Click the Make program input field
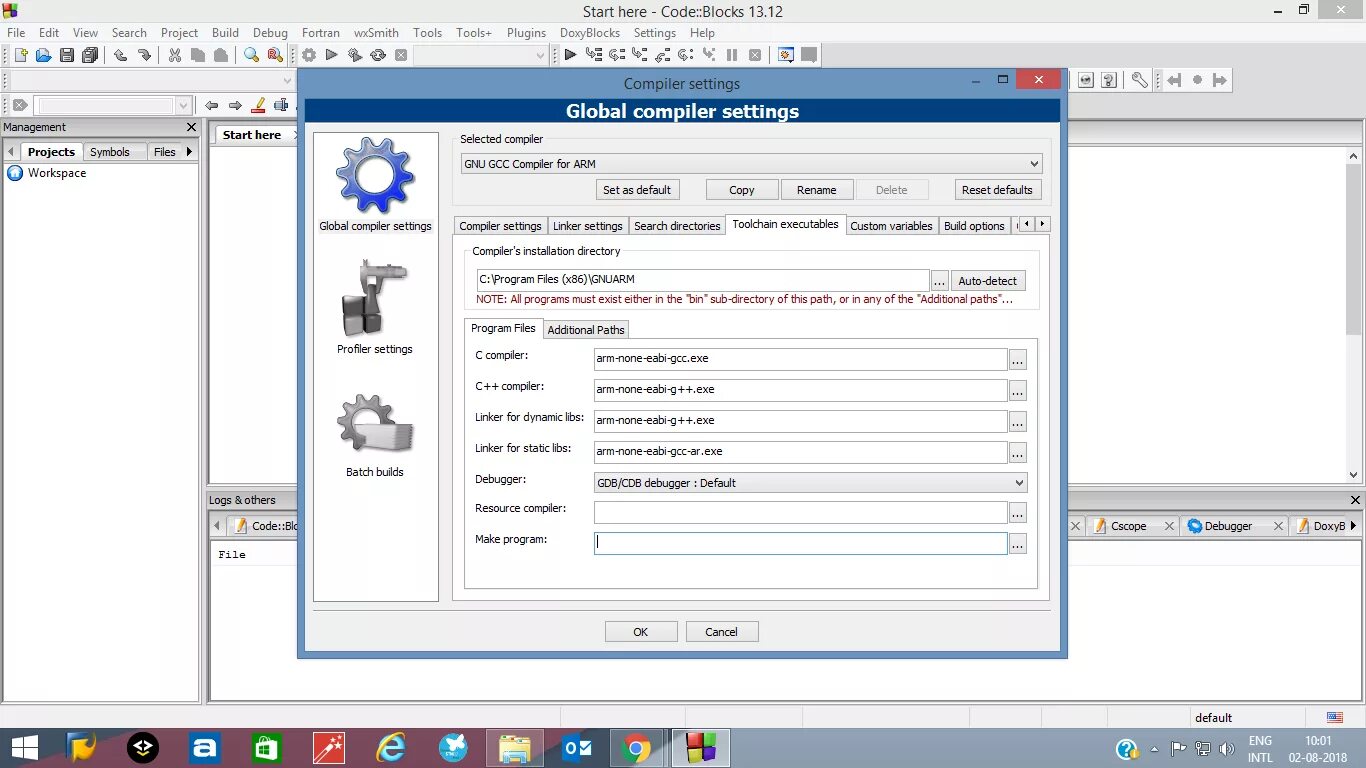 800,543
